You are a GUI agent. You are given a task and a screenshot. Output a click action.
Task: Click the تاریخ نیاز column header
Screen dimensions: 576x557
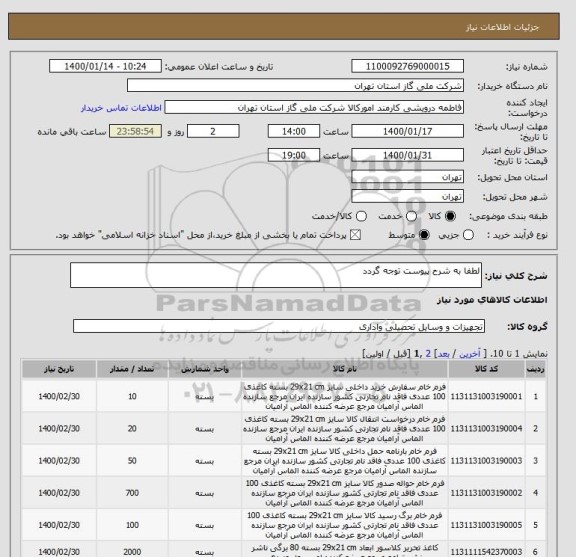pyautogui.click(x=59, y=369)
